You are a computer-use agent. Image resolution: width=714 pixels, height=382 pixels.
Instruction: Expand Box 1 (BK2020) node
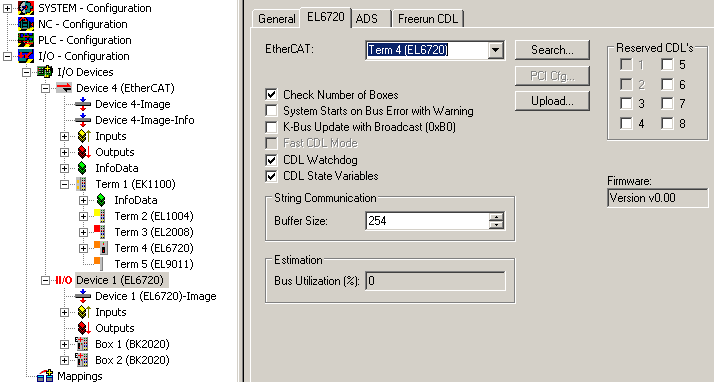point(65,344)
